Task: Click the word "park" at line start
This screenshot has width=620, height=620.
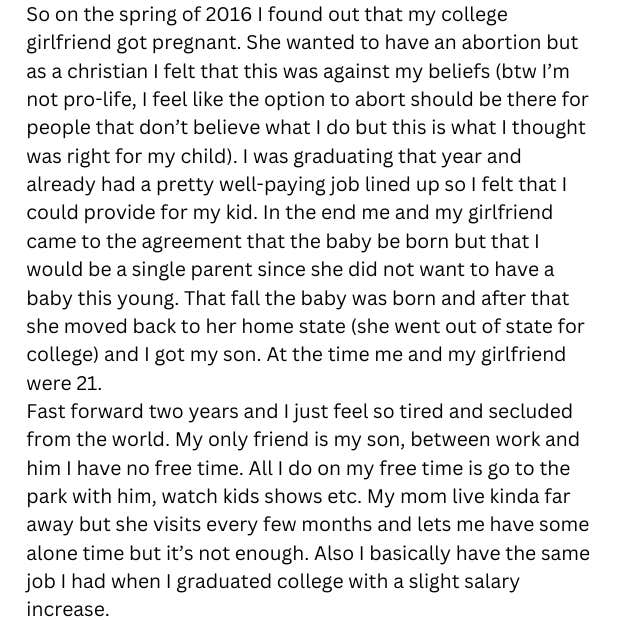Action: pos(51,497)
